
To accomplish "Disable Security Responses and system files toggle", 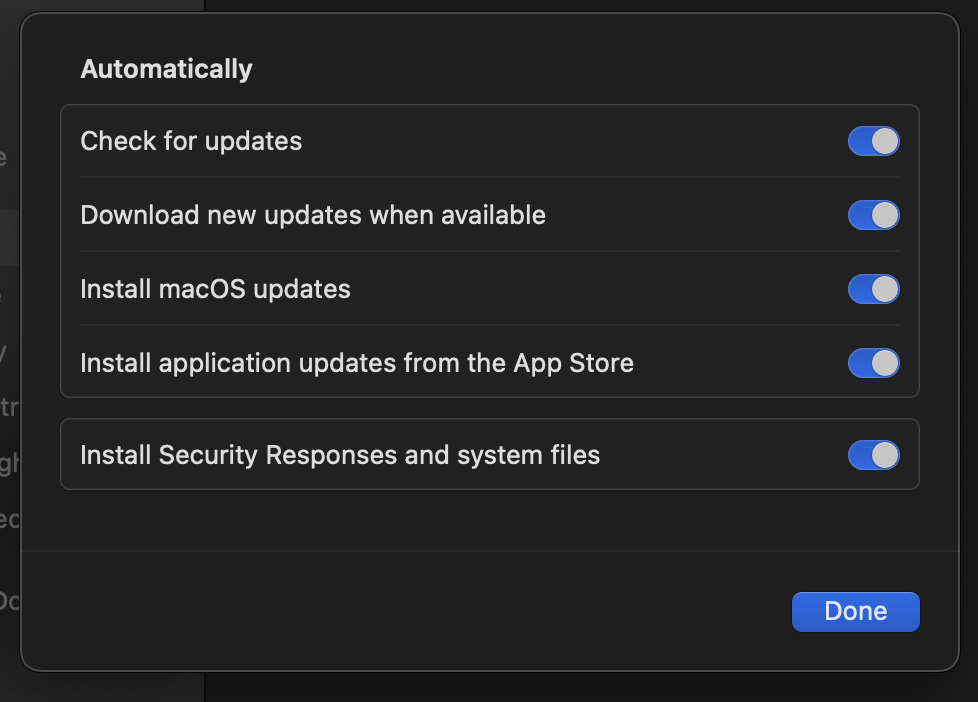I will click(873, 455).
